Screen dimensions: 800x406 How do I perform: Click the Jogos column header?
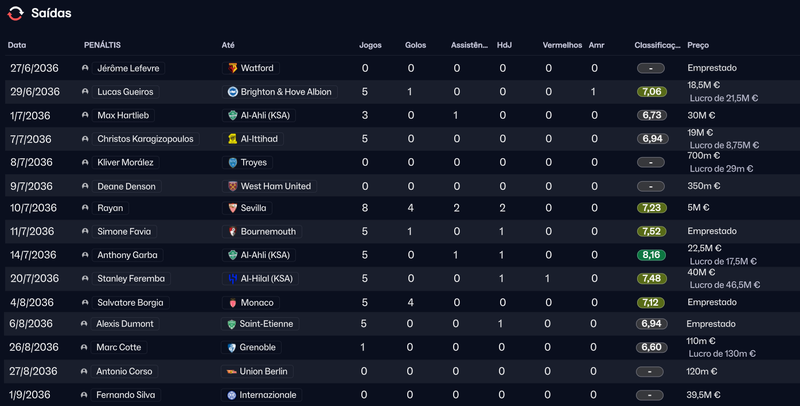coord(370,45)
